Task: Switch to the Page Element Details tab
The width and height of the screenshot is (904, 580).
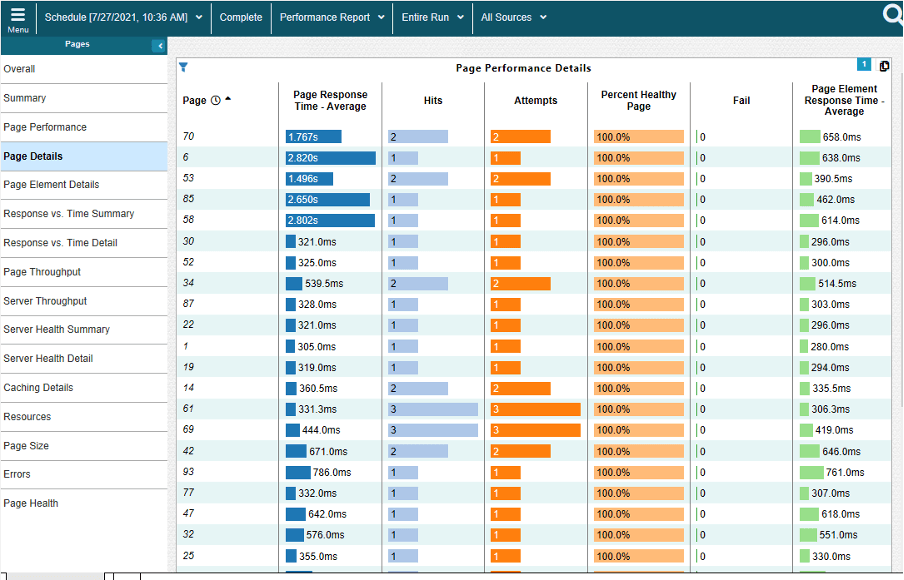Action: [x=51, y=185]
